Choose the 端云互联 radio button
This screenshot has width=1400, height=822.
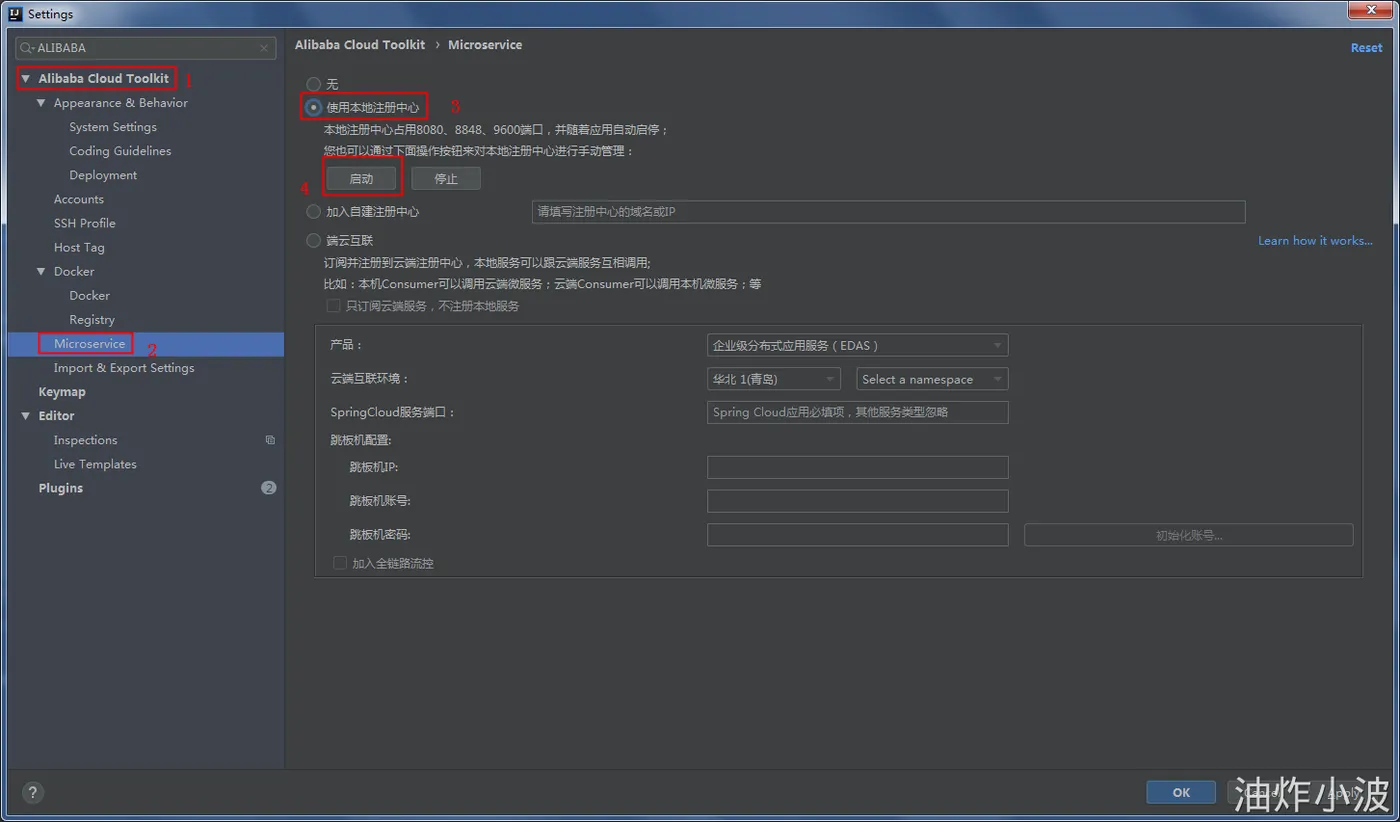coord(314,241)
